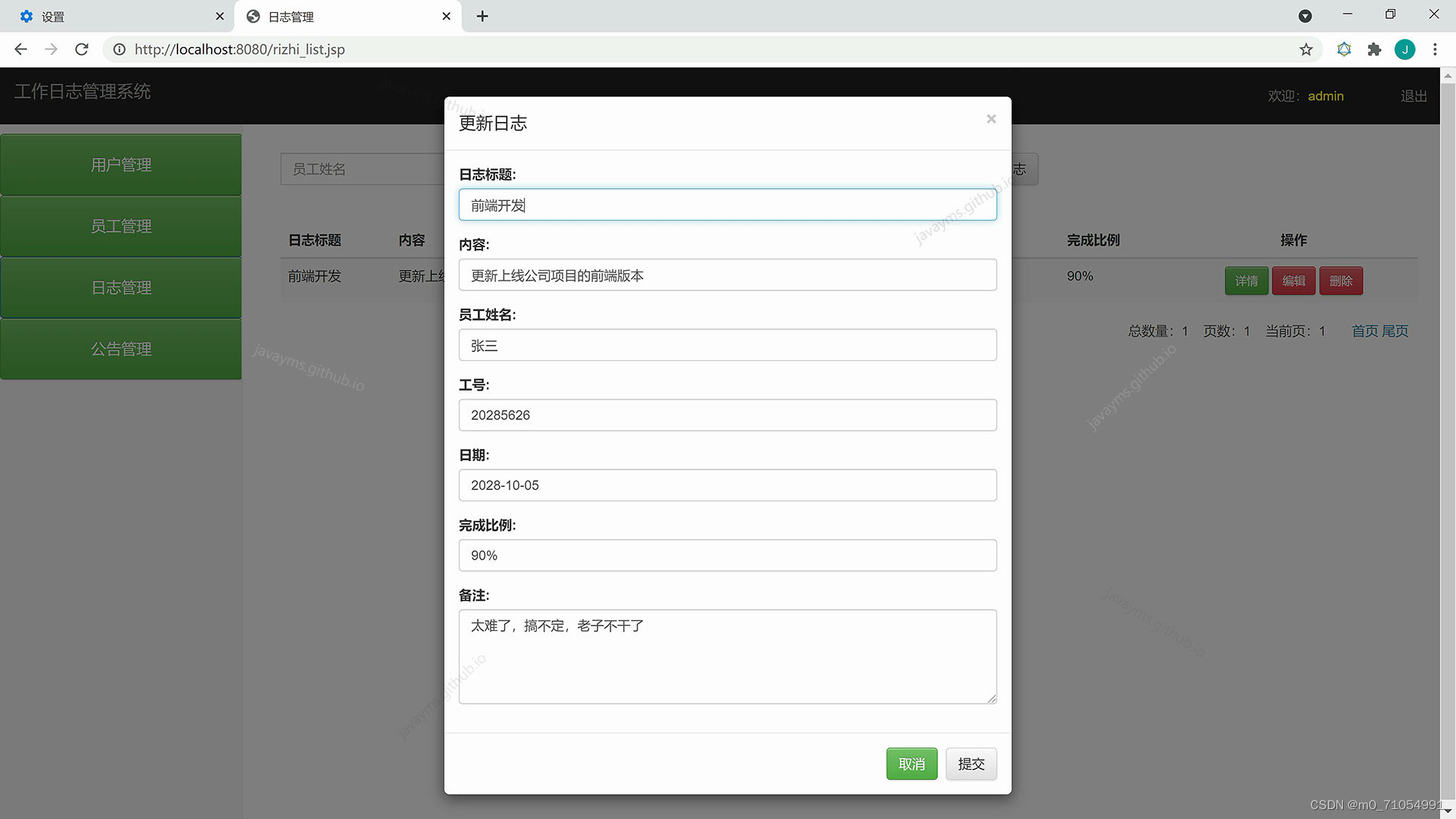Open Chrome three-dot menu
Viewport: 1456px width, 819px height.
(x=1435, y=49)
